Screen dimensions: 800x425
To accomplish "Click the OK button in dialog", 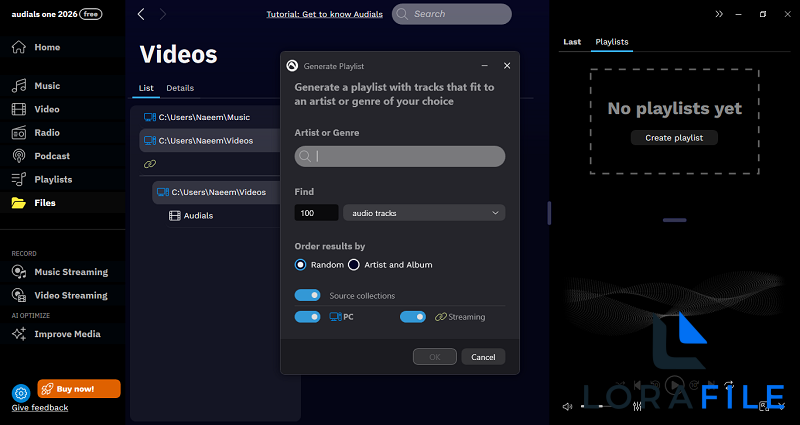I will [435, 357].
